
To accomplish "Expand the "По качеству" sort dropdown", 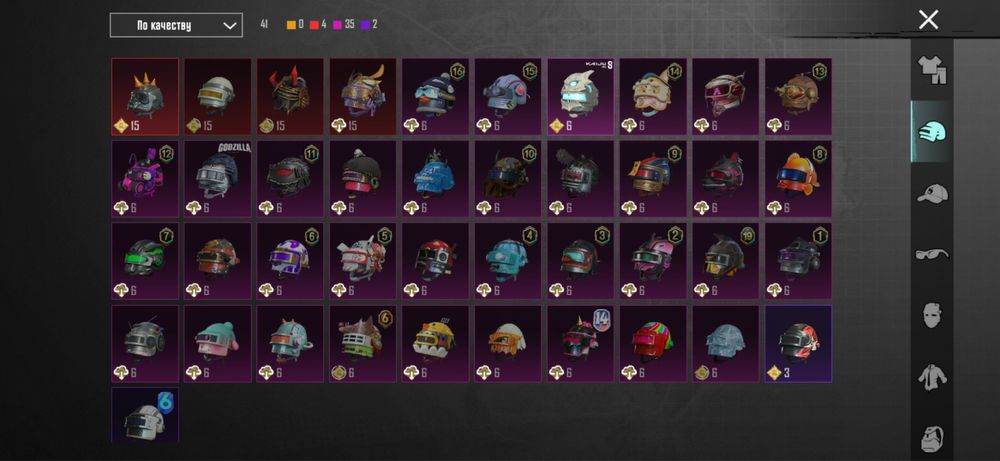I will coord(176,26).
